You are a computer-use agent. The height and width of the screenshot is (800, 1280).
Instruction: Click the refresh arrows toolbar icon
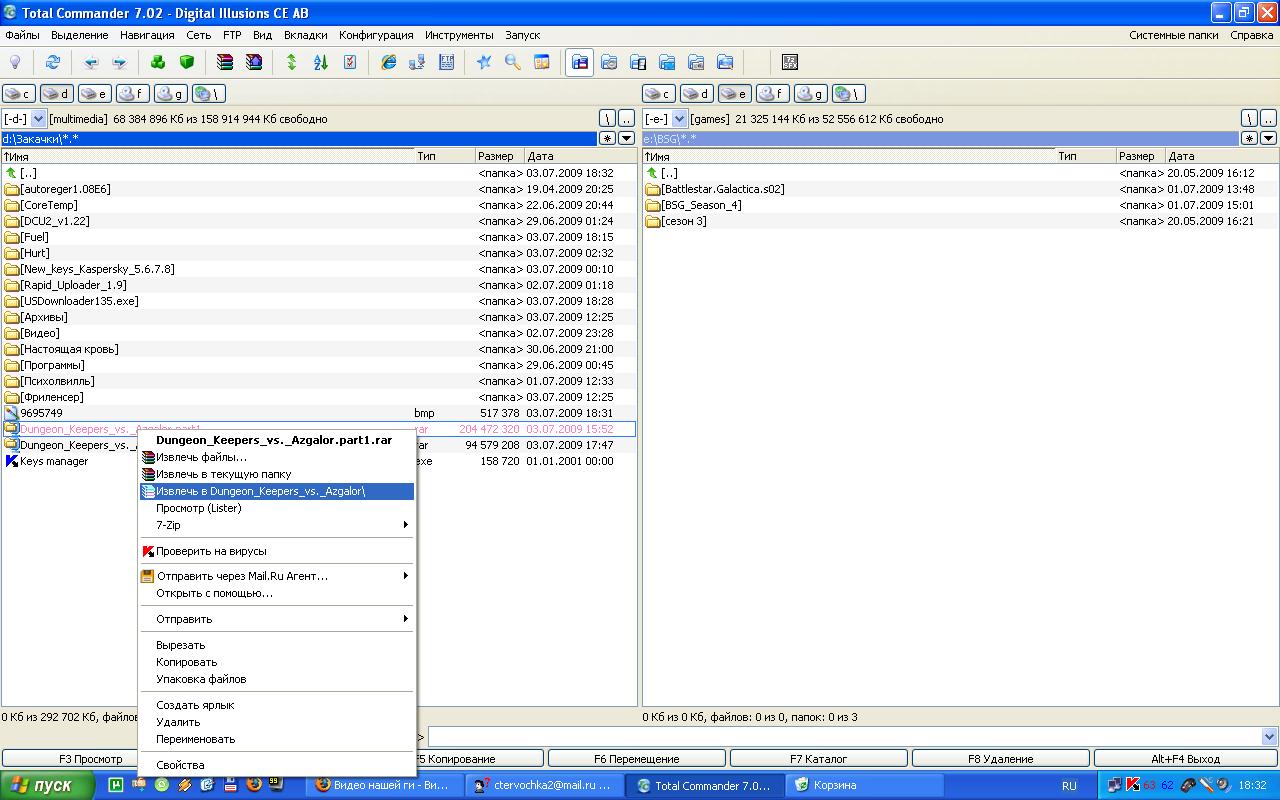(x=52, y=62)
